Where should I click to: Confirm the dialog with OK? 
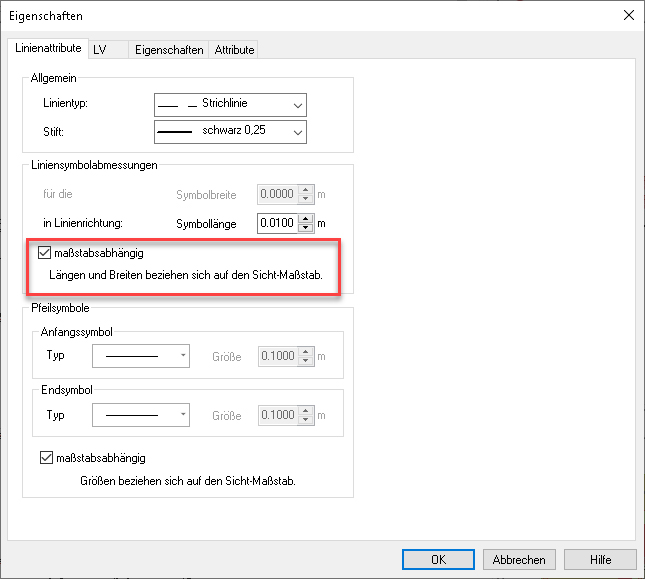438,560
